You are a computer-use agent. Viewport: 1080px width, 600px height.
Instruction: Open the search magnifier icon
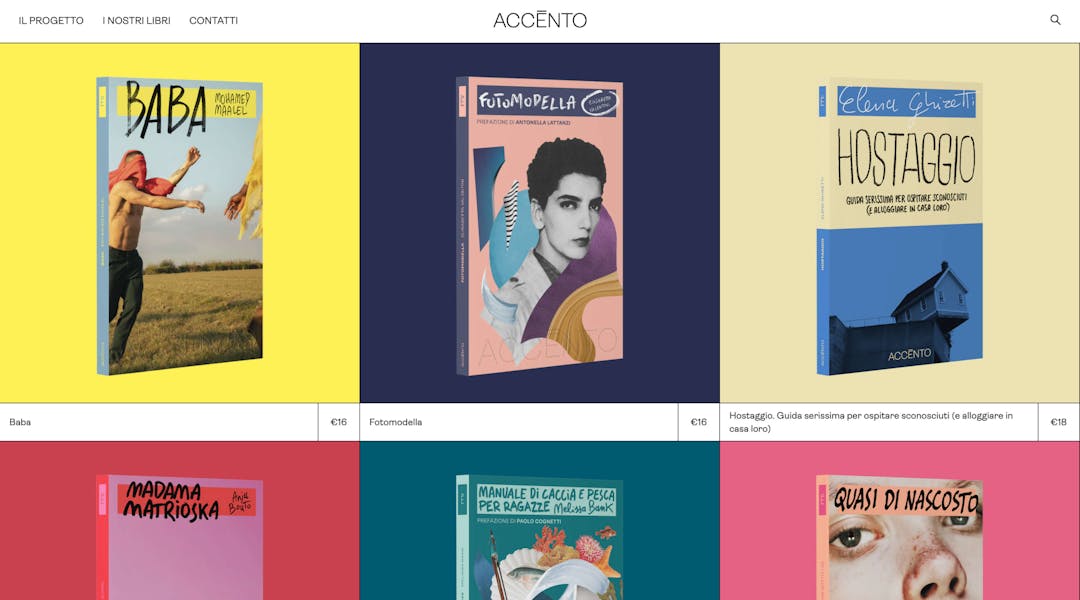[x=1055, y=20]
